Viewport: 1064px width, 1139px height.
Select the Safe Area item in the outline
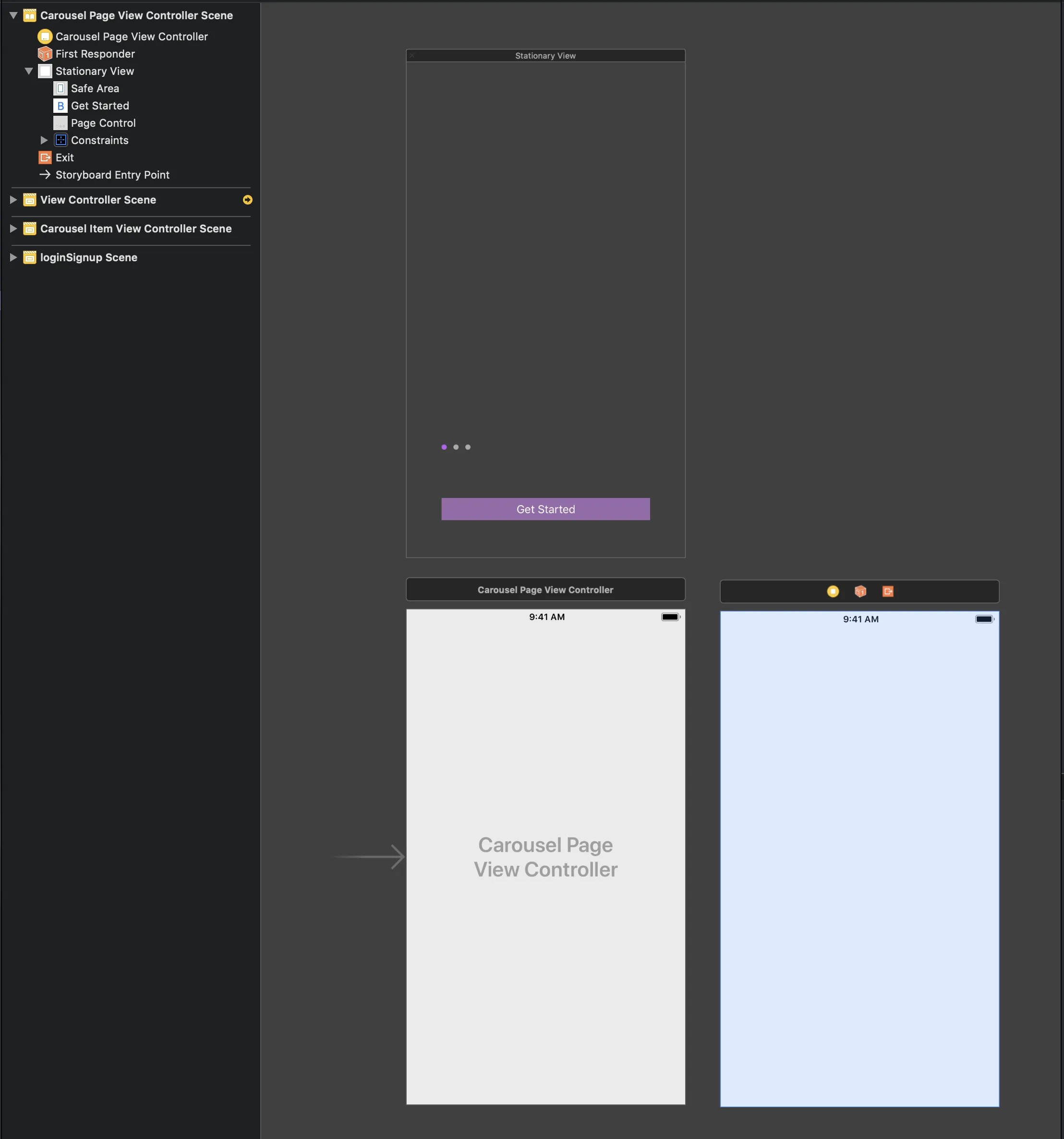(95, 89)
